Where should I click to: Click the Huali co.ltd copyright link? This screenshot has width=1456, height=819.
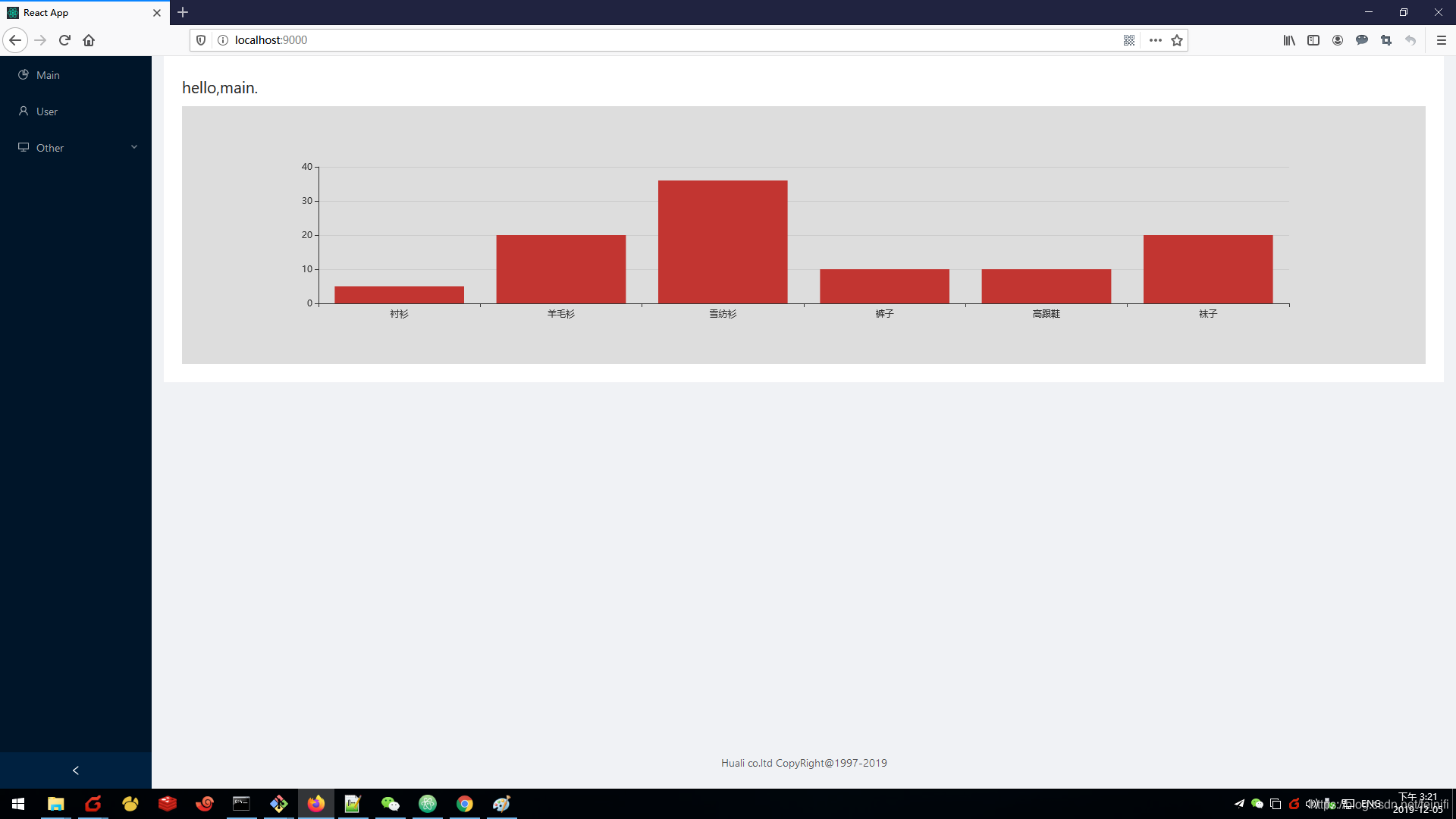tap(804, 763)
